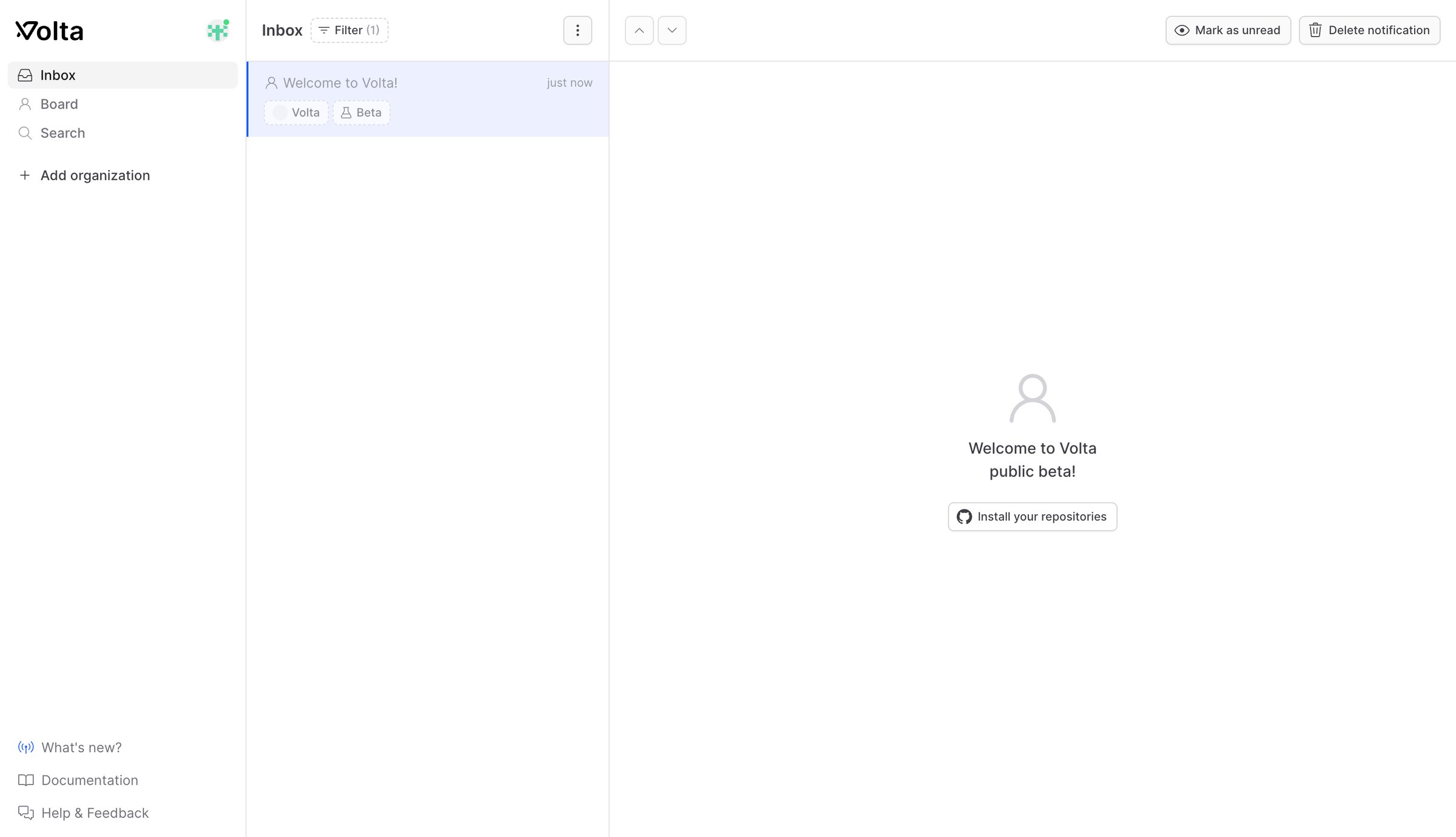The width and height of the screenshot is (1456, 837).
Task: Open Documentation link
Action: coord(78,780)
